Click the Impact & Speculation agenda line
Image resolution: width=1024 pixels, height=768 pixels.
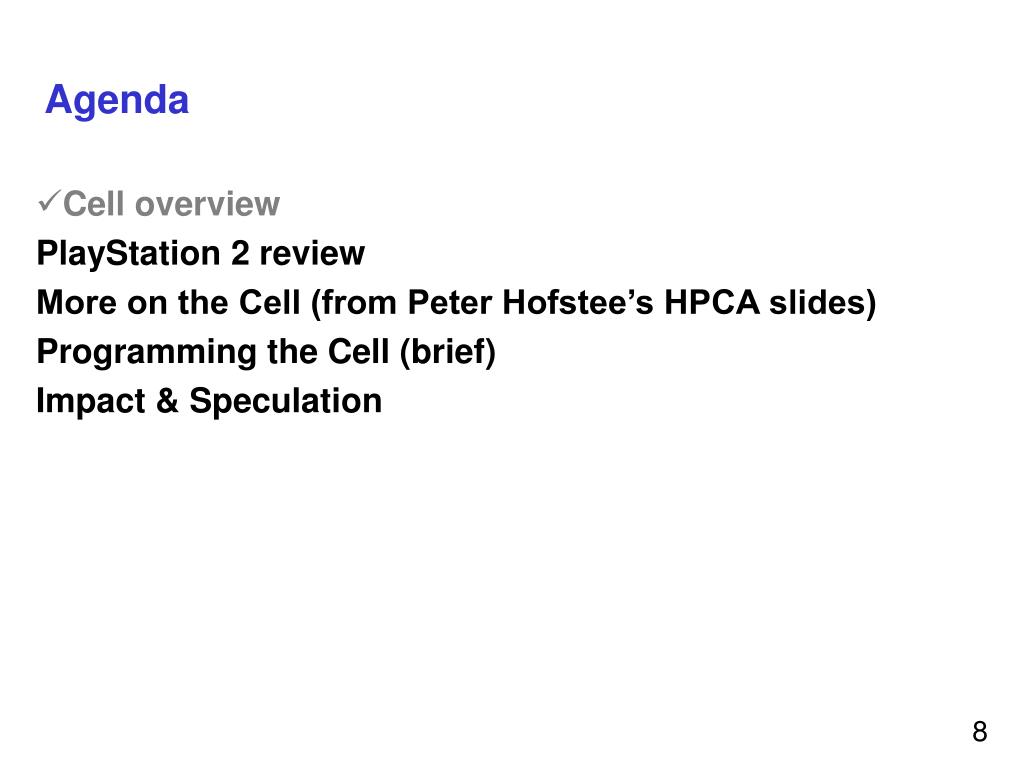tap(209, 401)
